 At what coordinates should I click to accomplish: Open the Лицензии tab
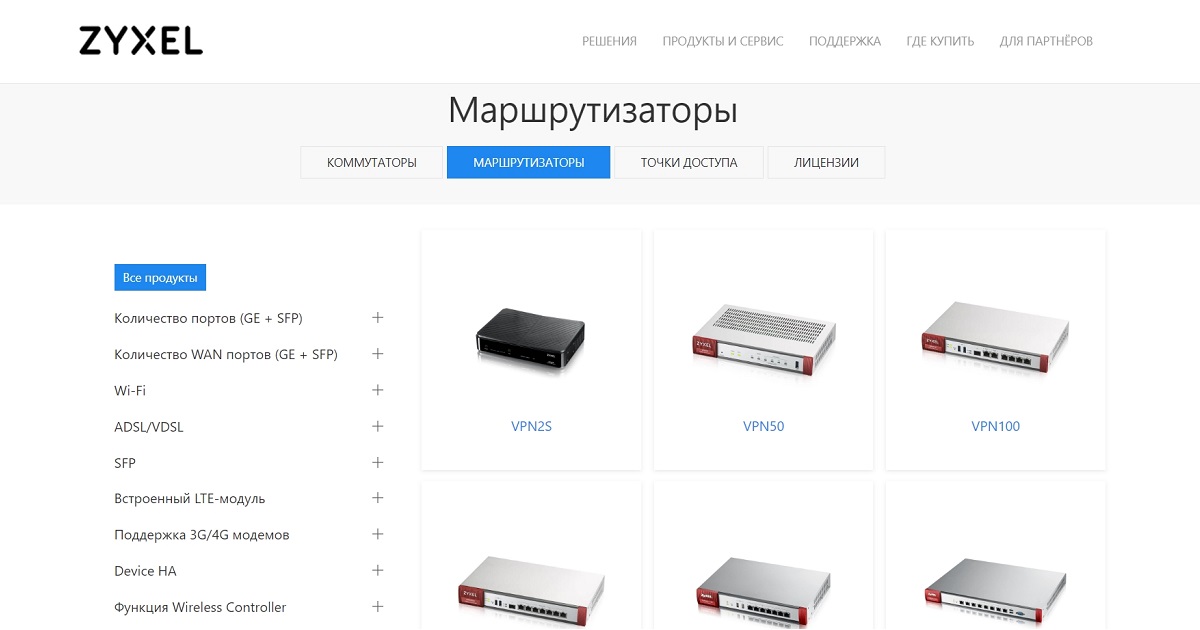tap(826, 162)
